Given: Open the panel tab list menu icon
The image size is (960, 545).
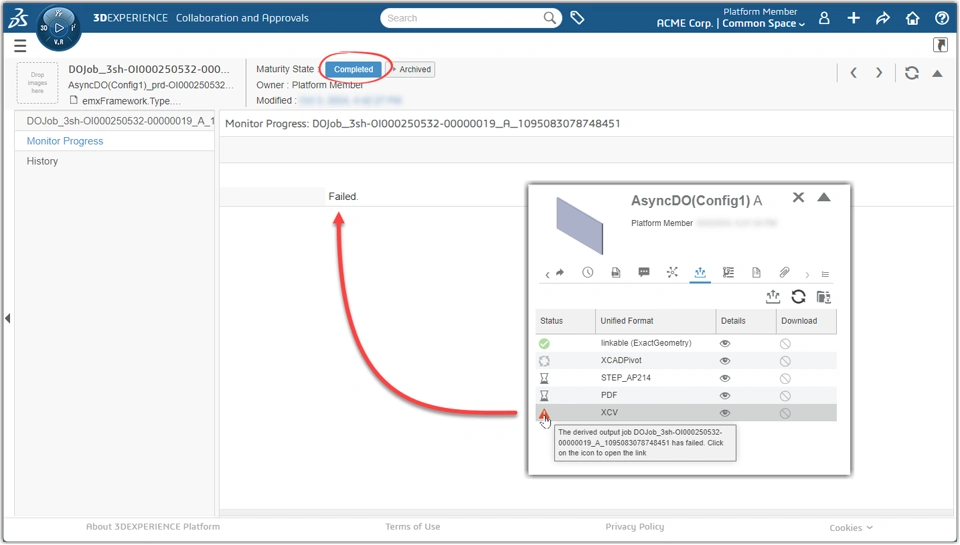Looking at the screenshot, I should click(825, 274).
